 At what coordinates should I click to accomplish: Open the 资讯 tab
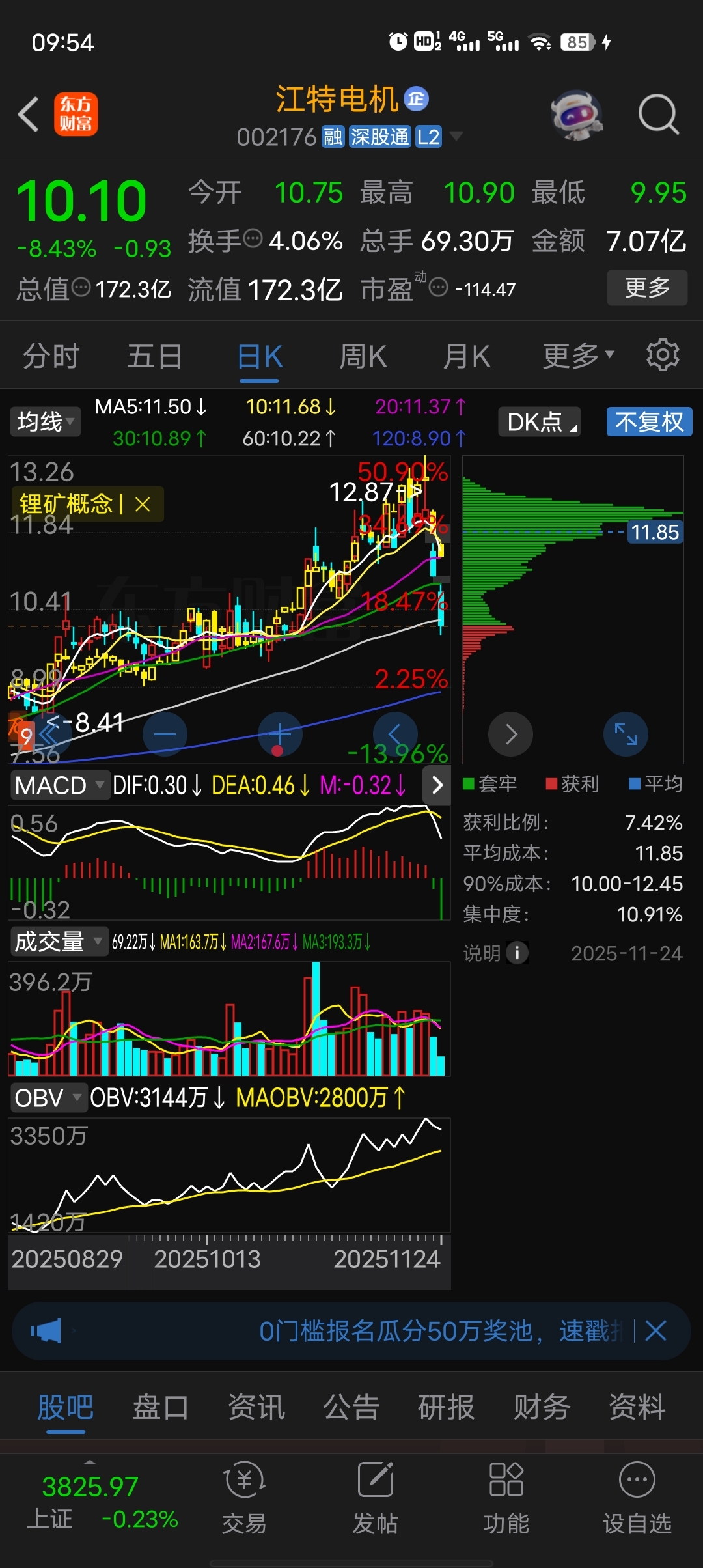256,1407
